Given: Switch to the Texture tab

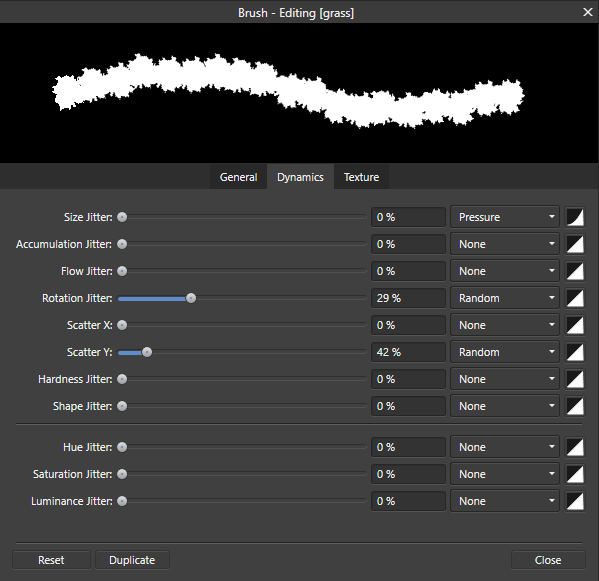Looking at the screenshot, I should [361, 177].
